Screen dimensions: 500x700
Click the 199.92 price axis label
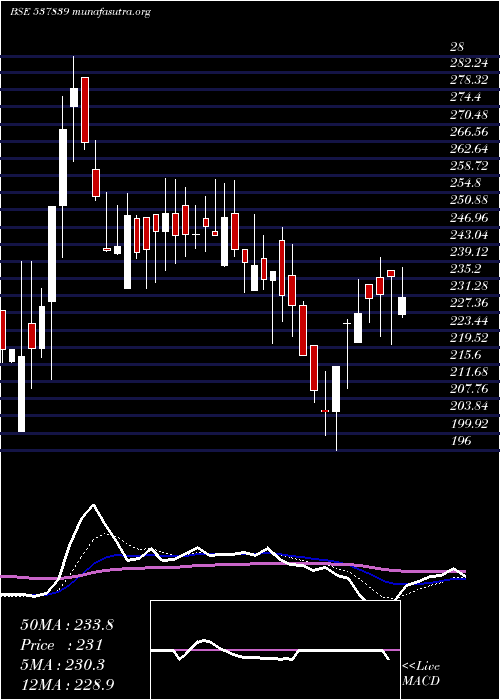click(x=467, y=423)
